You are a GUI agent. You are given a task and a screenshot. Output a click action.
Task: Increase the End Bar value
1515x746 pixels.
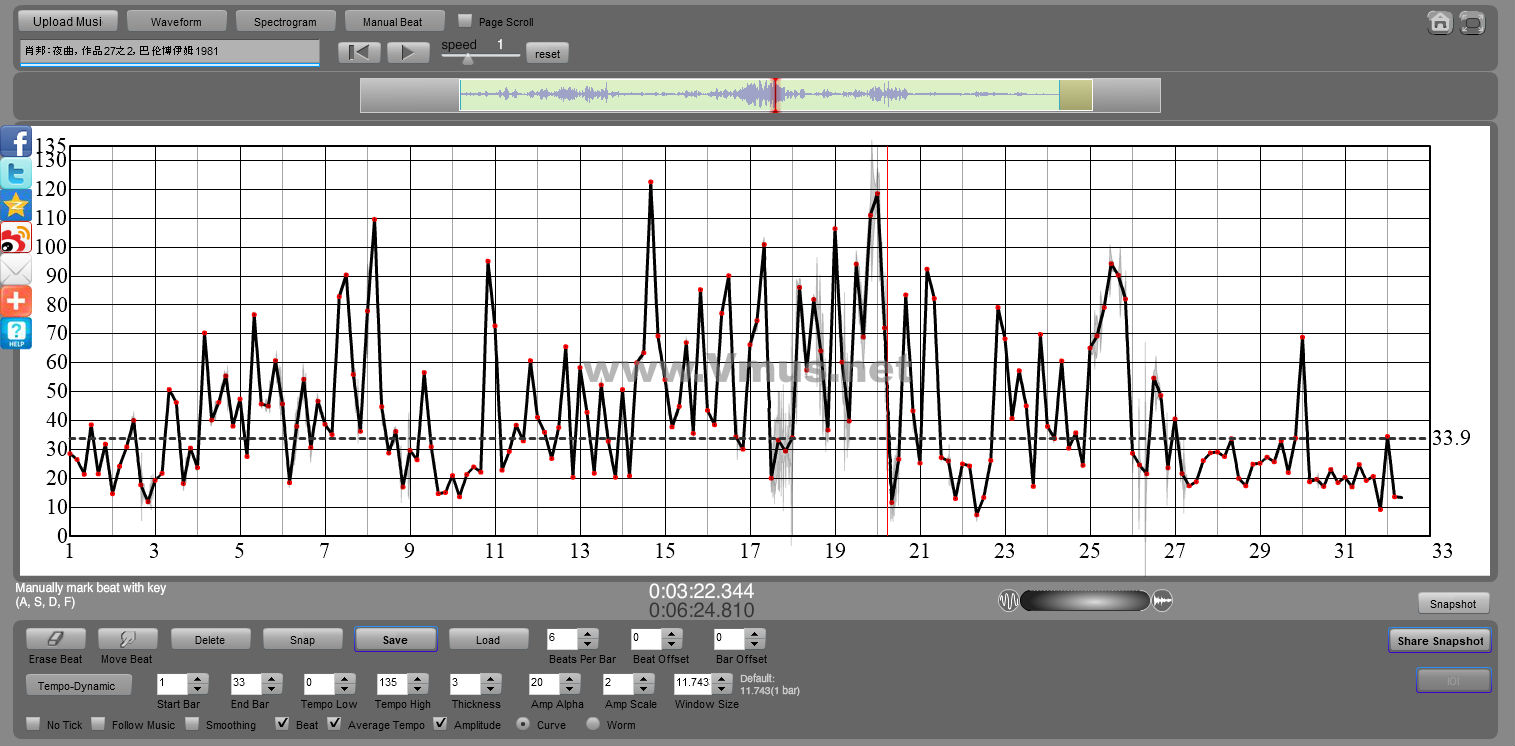pos(271,679)
